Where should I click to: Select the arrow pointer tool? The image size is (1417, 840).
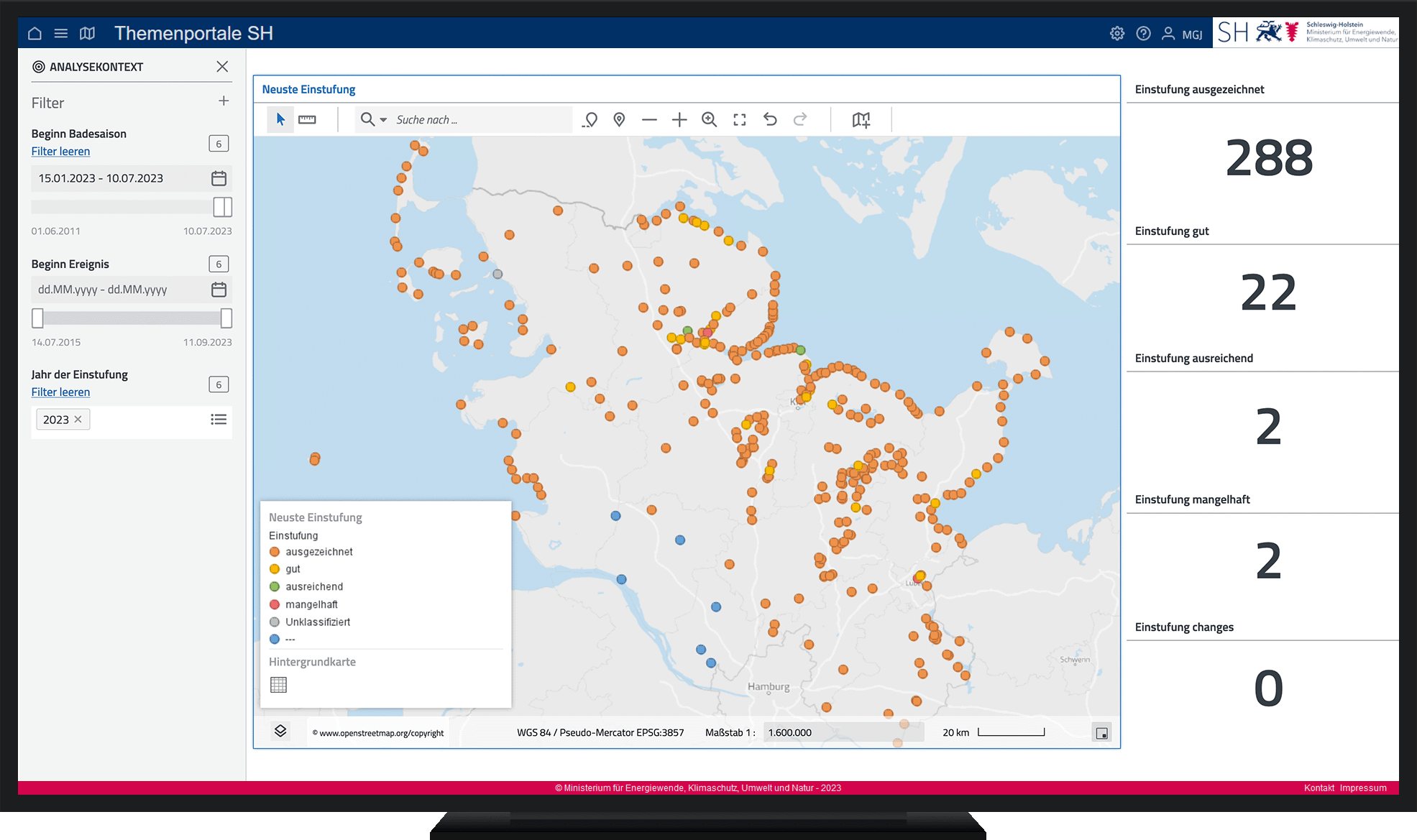[x=280, y=119]
